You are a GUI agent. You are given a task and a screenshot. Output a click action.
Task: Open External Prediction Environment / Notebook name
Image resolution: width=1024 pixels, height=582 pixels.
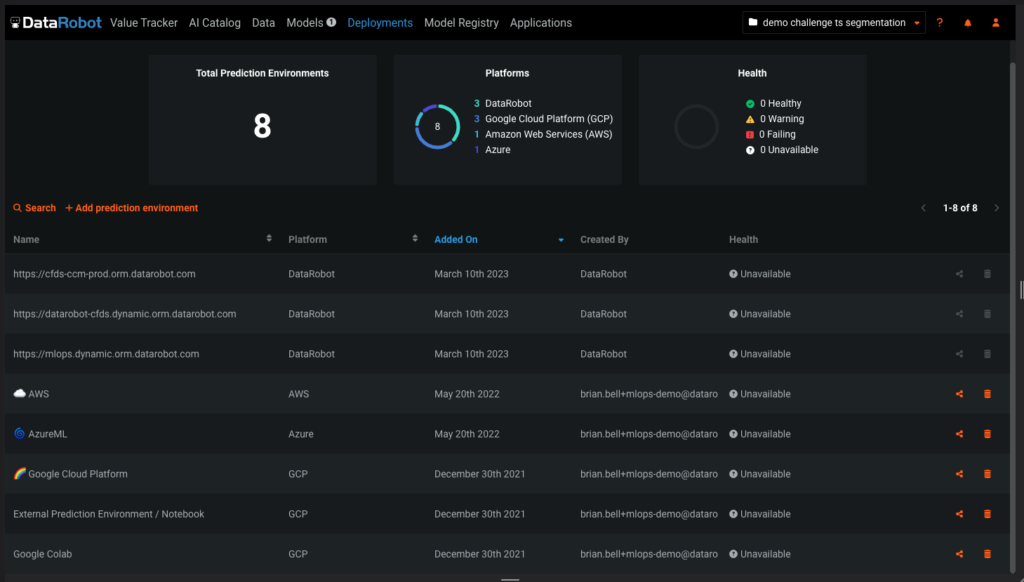coord(108,514)
